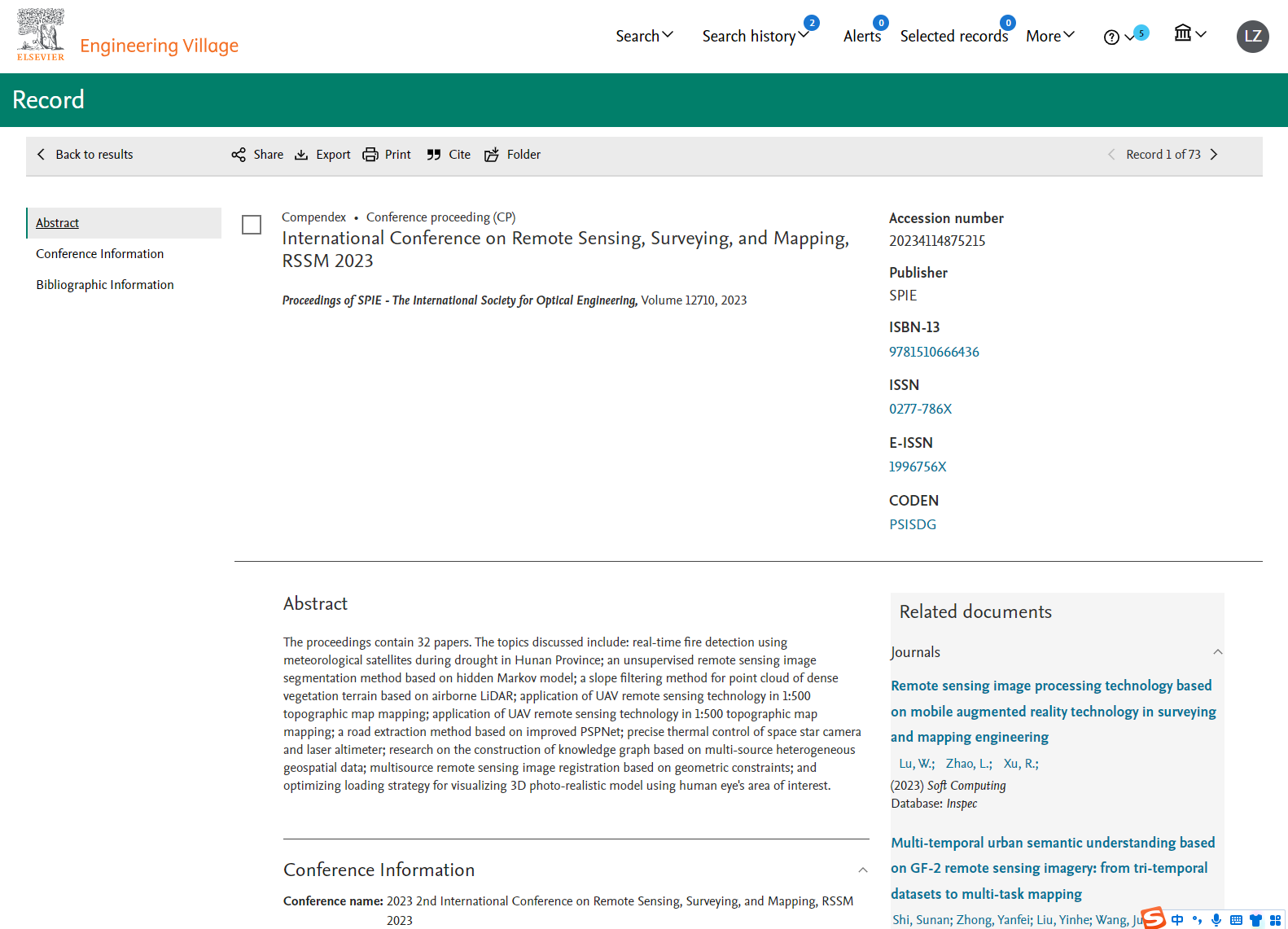Click the Folder save icon
Screen dimensions: 1288x929
click(492, 155)
